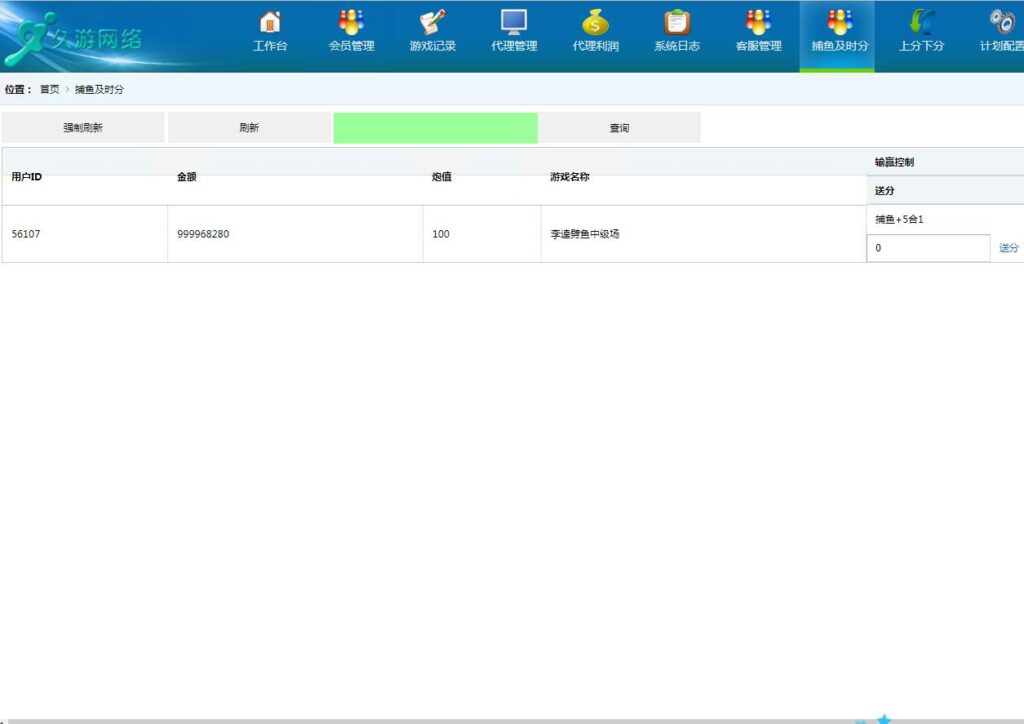
Task: Open 代理利润 money bag icon
Action: (595, 22)
